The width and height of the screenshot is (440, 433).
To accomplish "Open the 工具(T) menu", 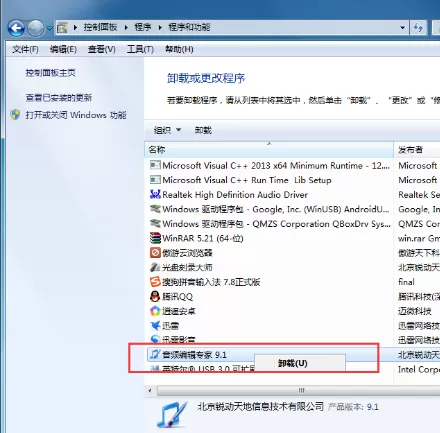I will point(140,50).
